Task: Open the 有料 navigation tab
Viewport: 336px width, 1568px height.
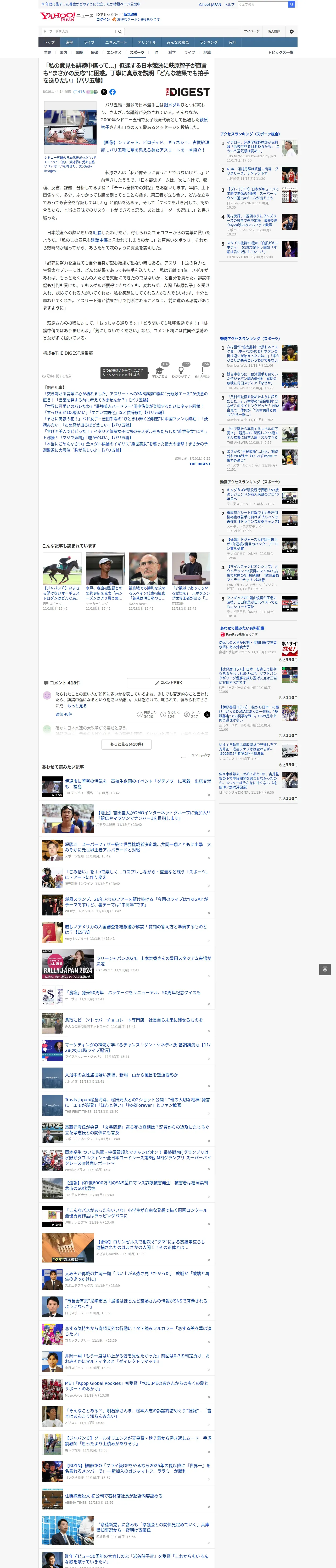Action: pos(232,42)
